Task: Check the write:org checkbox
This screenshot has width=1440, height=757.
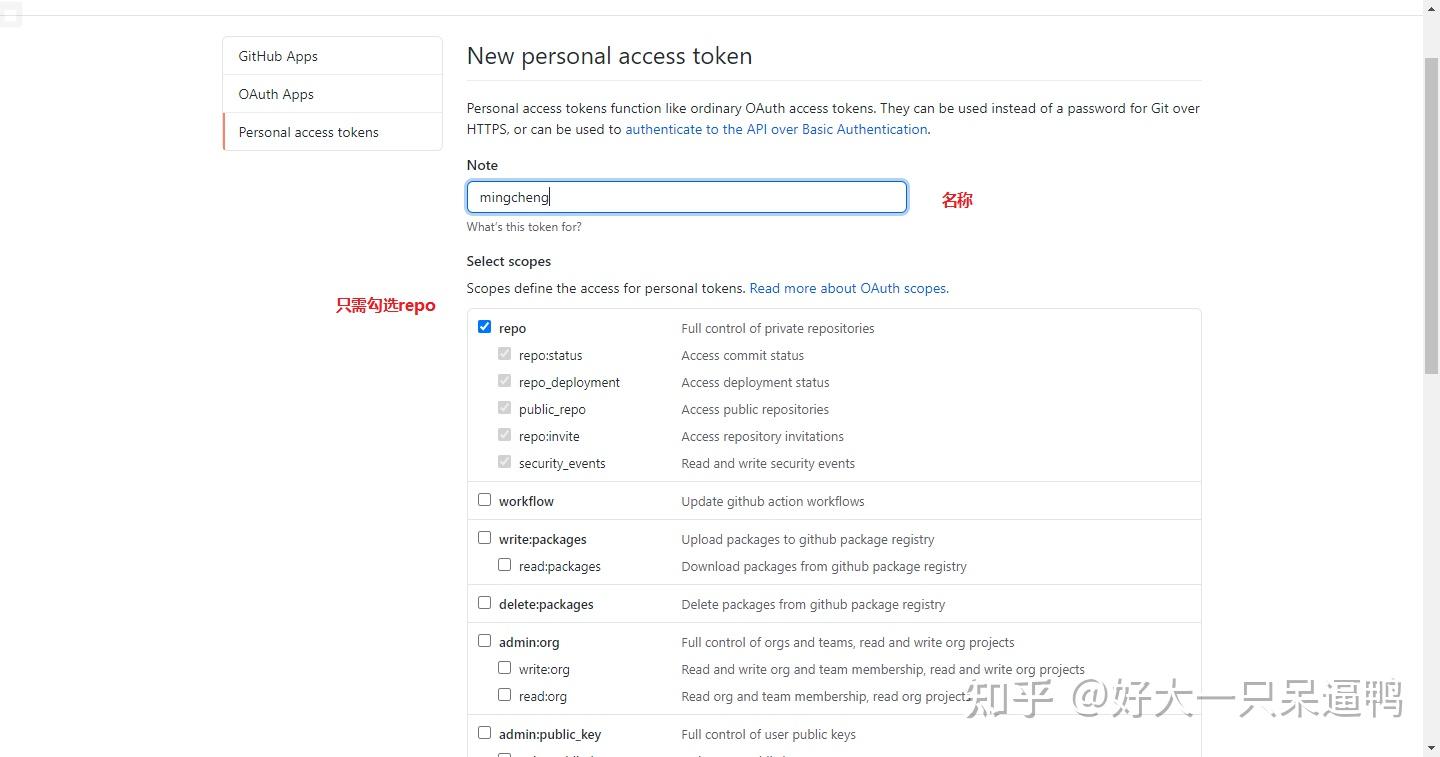Action: pos(504,667)
